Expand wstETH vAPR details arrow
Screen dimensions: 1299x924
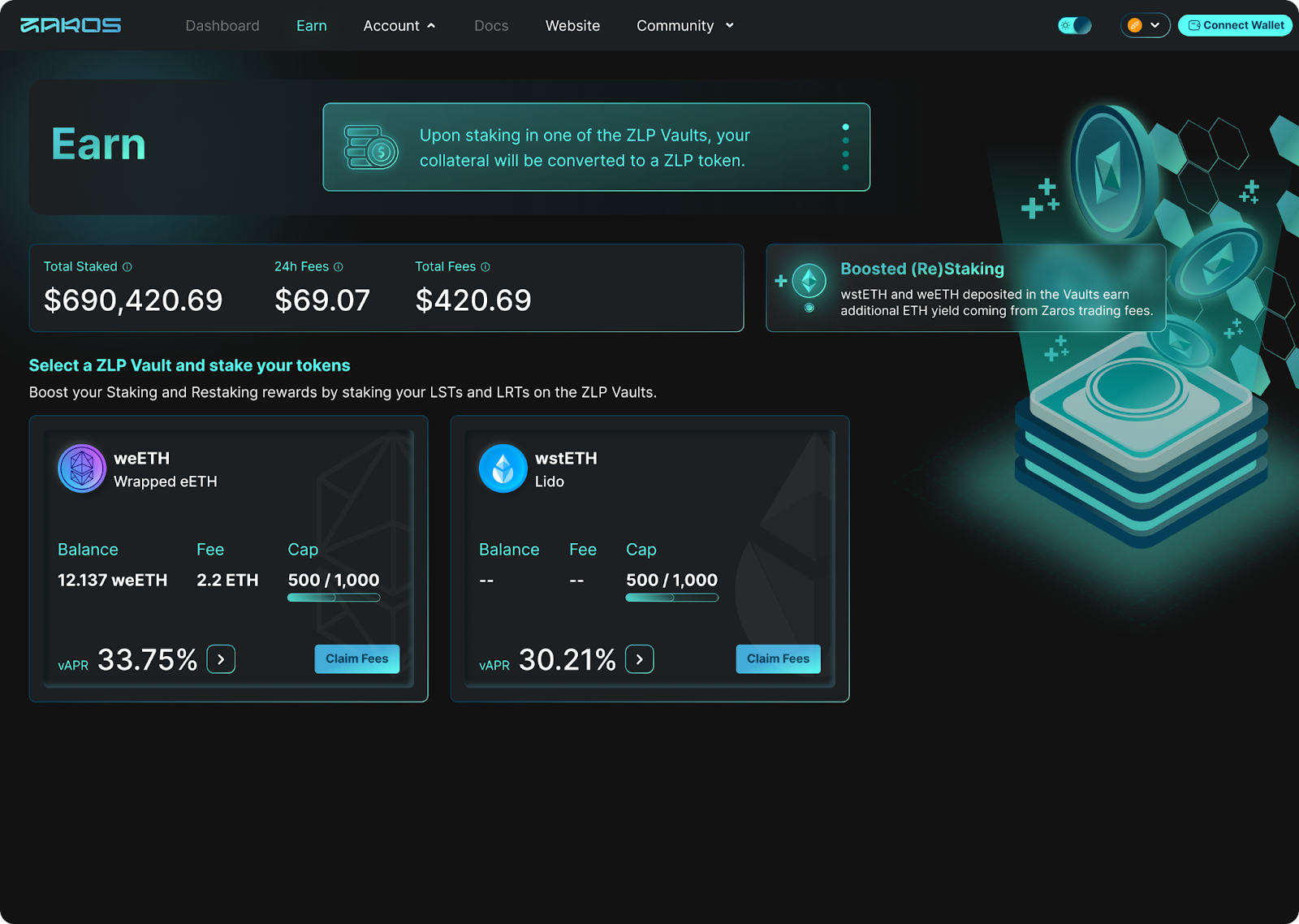click(640, 659)
